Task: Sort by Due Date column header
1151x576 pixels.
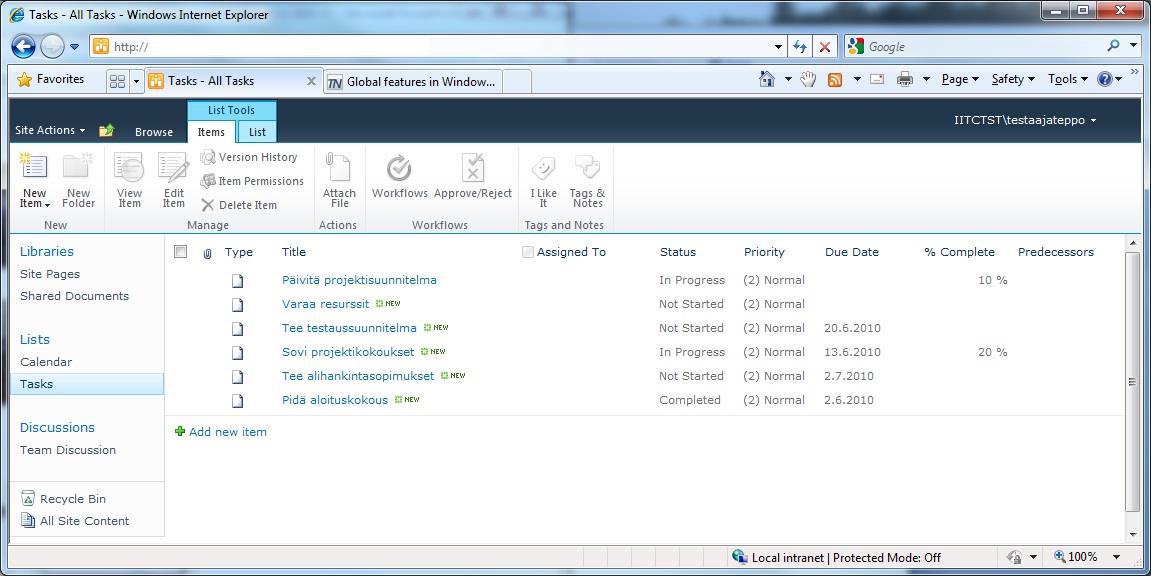Action: 852,252
